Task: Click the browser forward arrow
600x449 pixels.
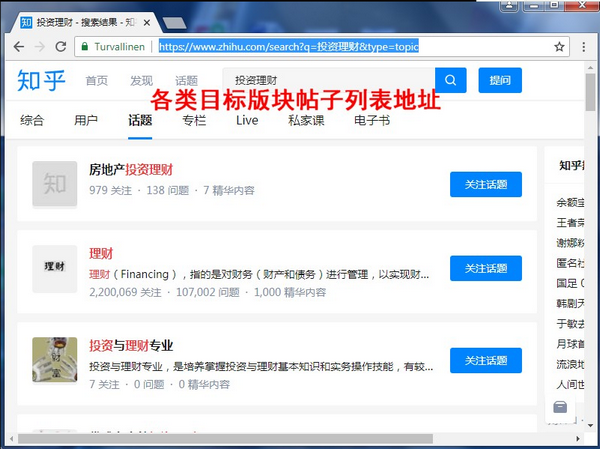Action: click(x=40, y=47)
